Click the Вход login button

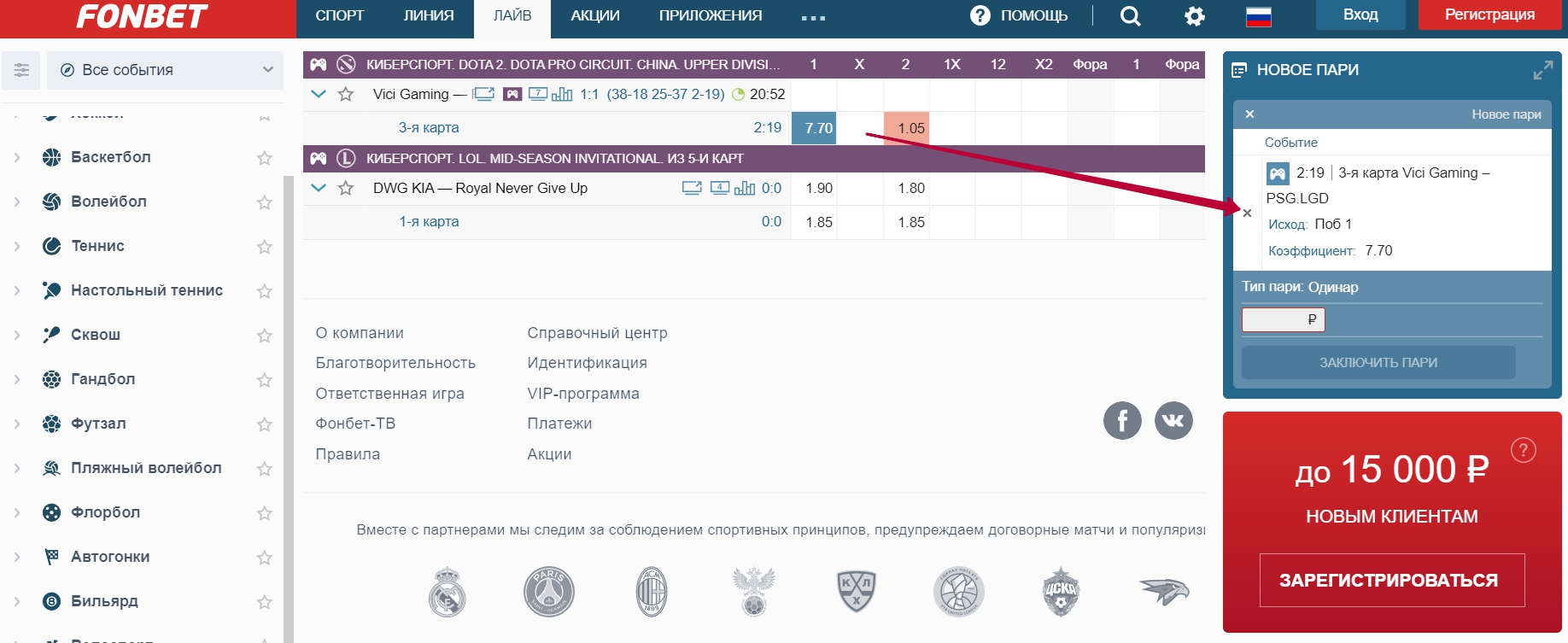1360,15
